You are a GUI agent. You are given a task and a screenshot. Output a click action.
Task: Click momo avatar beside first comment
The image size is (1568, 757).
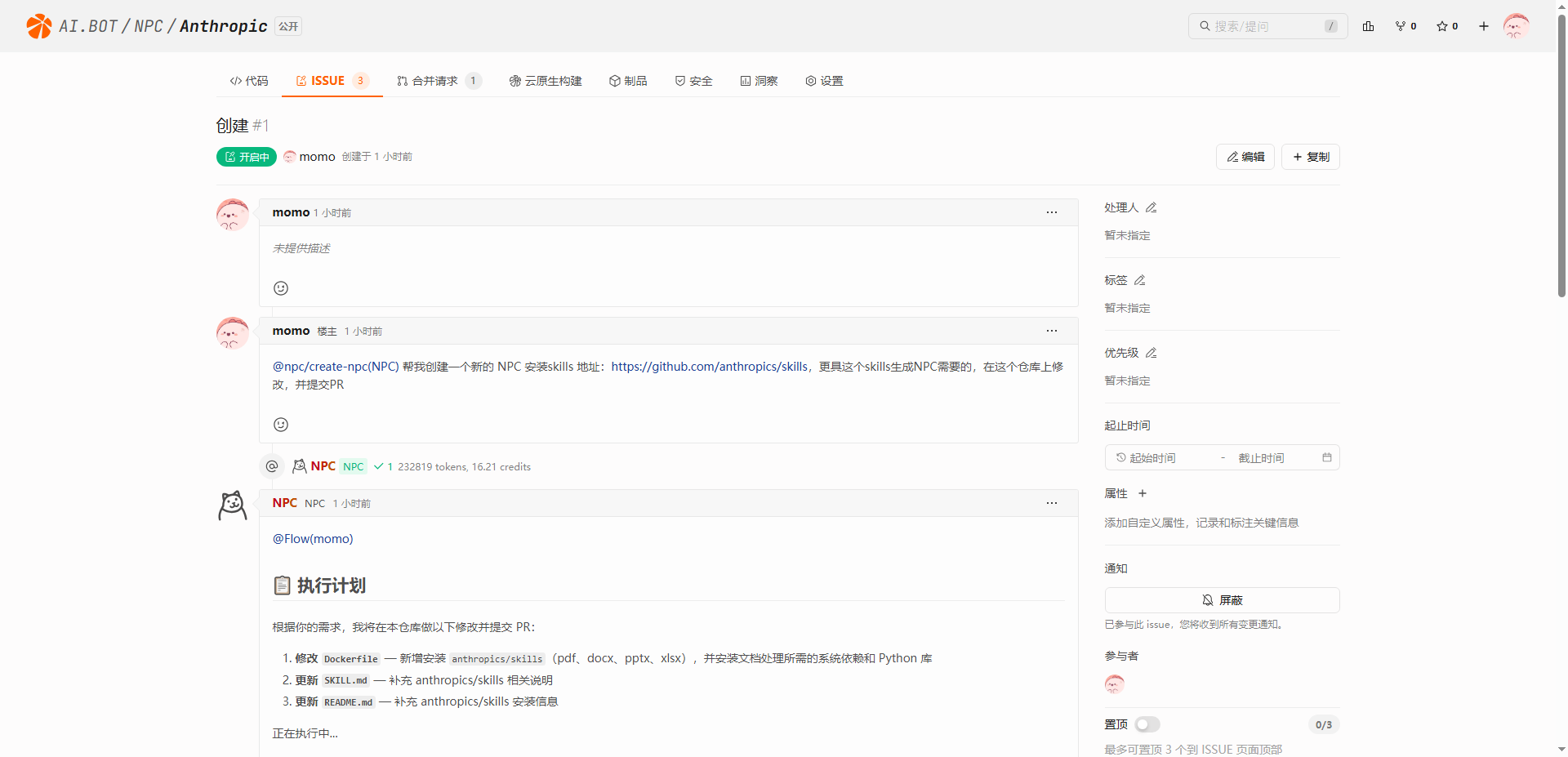click(x=233, y=215)
